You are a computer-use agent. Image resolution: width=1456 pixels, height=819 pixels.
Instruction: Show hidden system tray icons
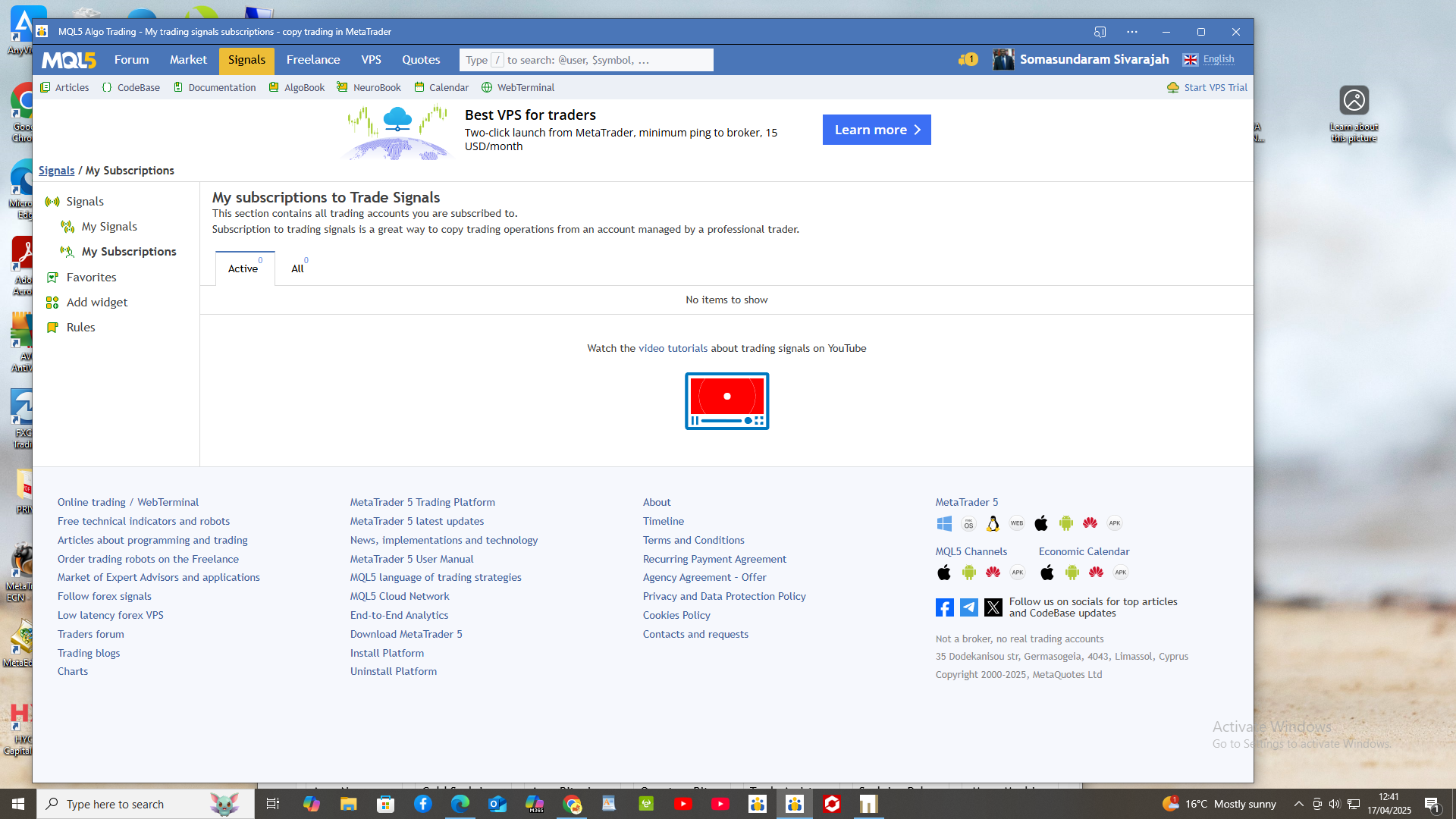(x=1298, y=804)
